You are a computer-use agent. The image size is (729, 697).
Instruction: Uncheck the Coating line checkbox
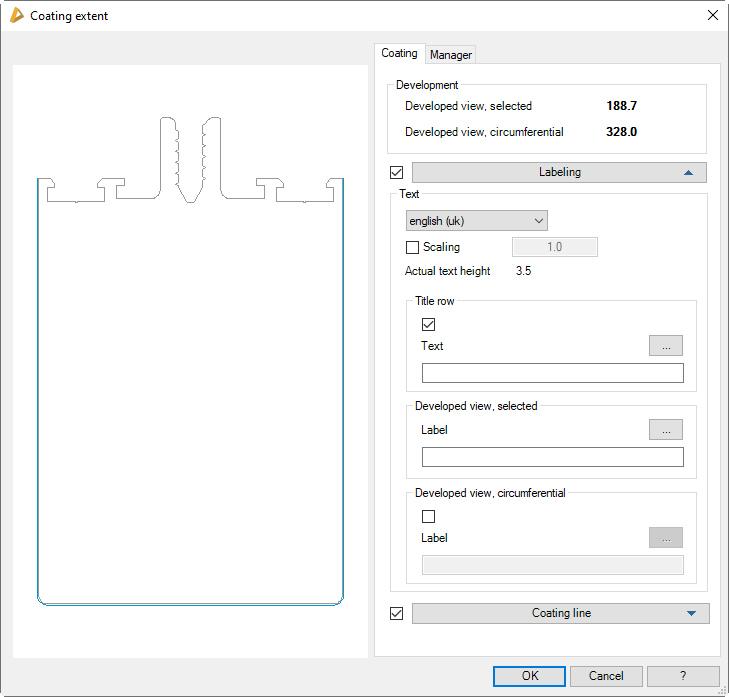pyautogui.click(x=397, y=613)
